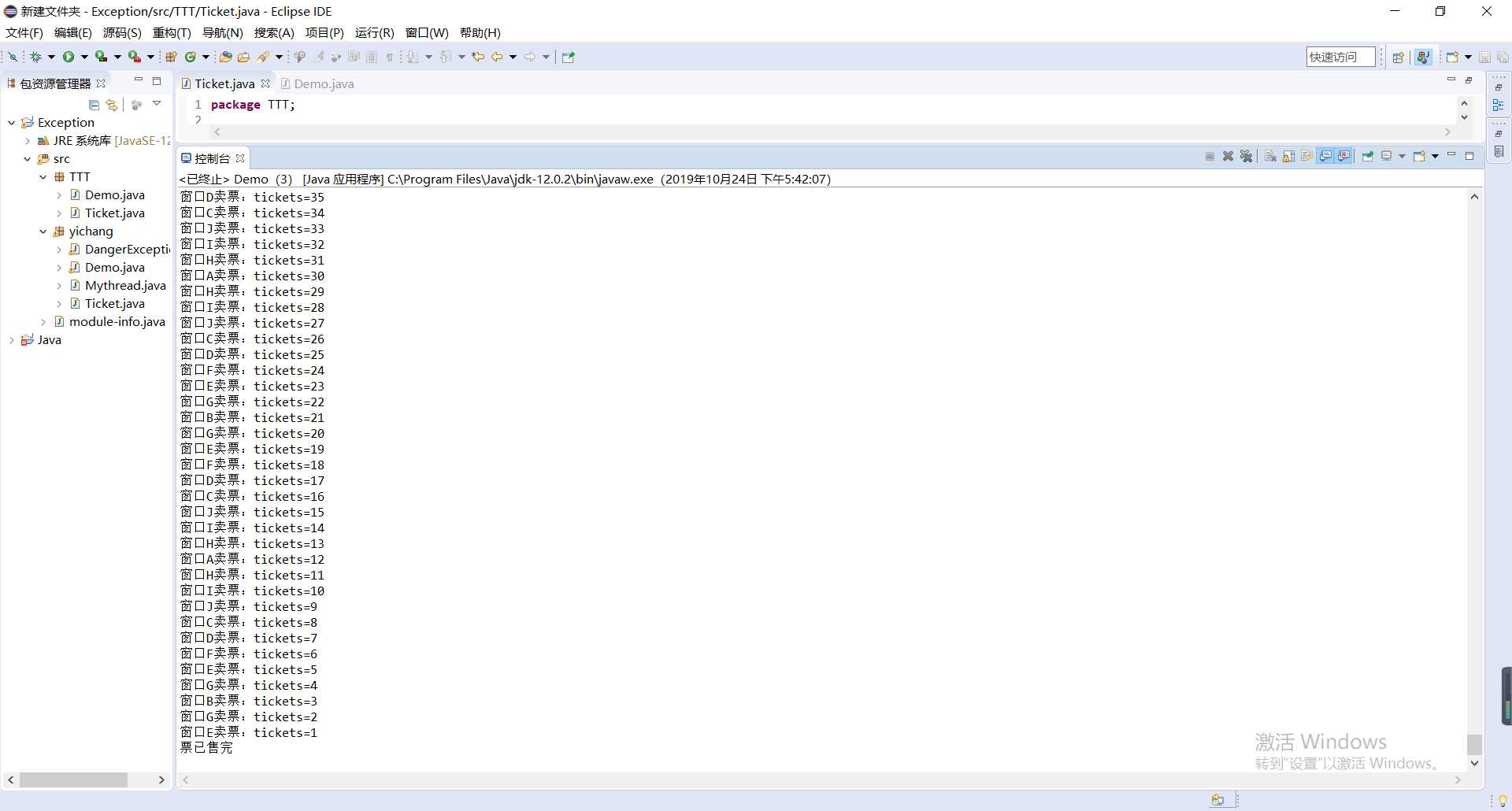Click the Search flashlight icon in toolbar
The width and height of the screenshot is (1512, 811).
pyautogui.click(x=264, y=57)
